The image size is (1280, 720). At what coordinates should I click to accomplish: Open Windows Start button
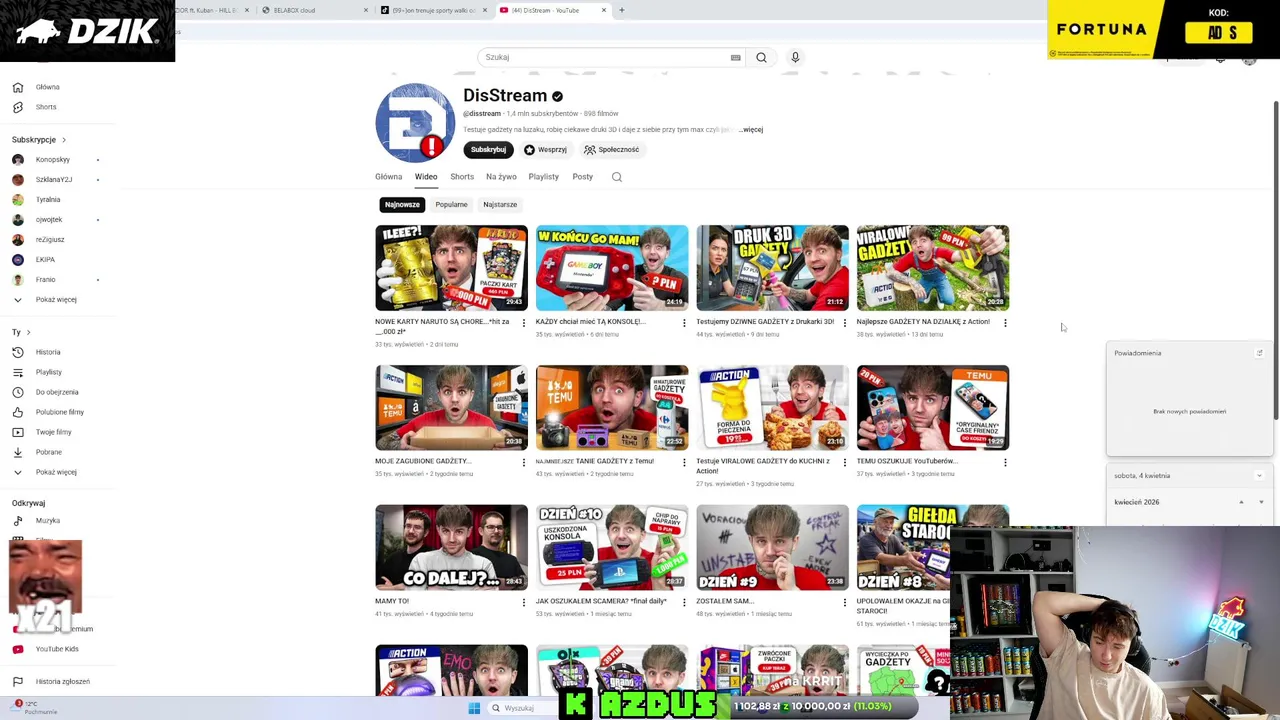pos(474,708)
